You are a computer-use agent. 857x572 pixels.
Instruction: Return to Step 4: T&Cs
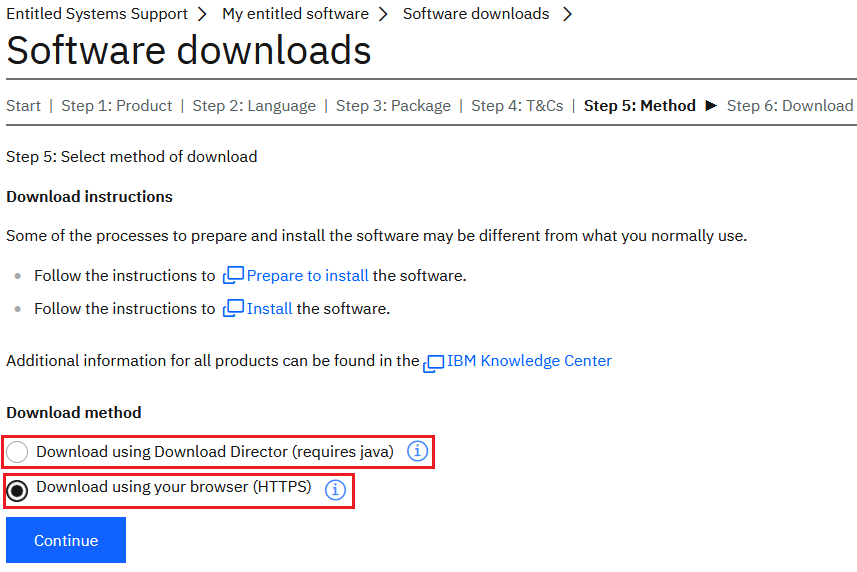point(517,106)
